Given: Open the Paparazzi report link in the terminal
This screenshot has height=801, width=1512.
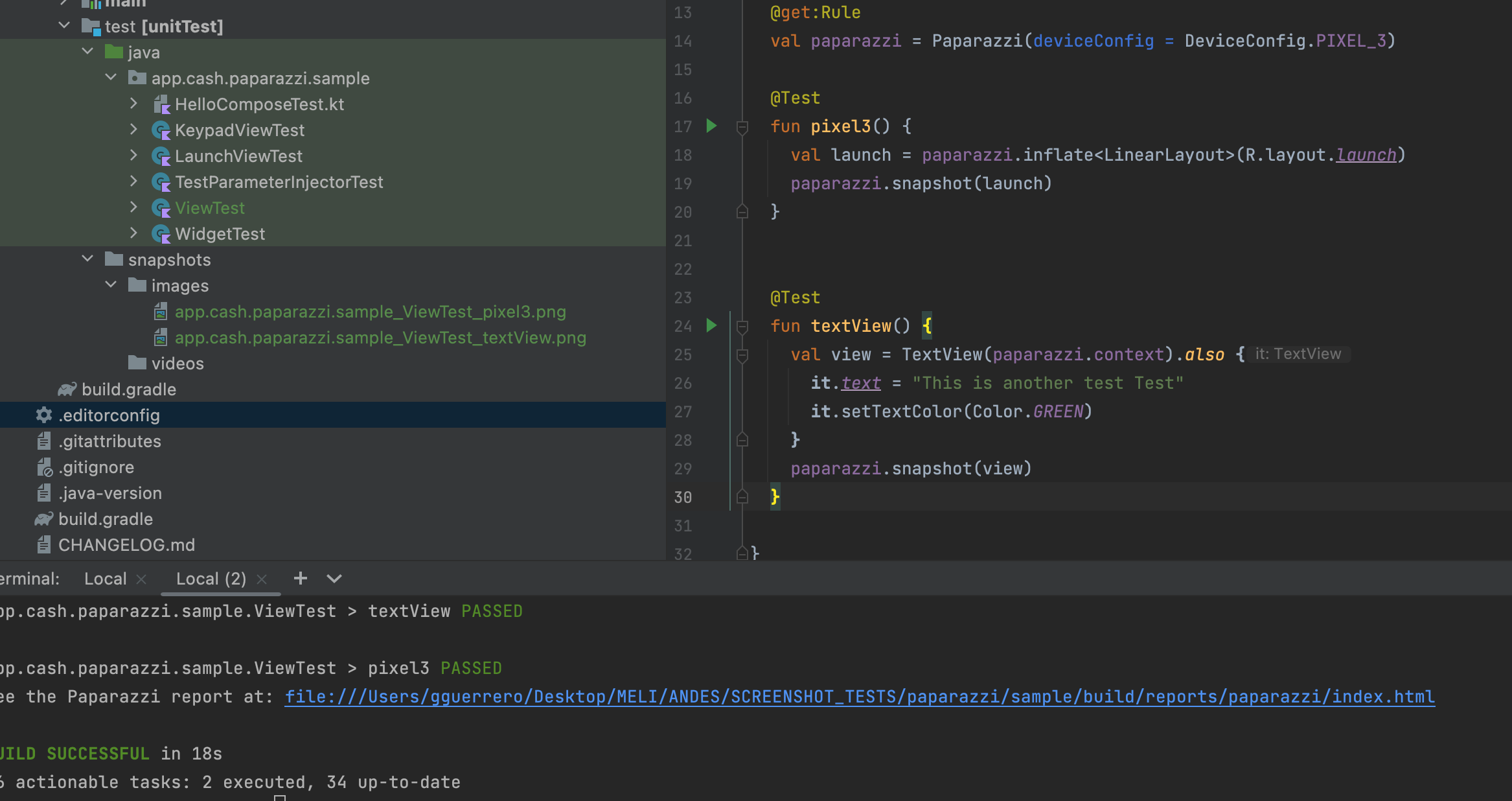Looking at the screenshot, I should click(858, 696).
